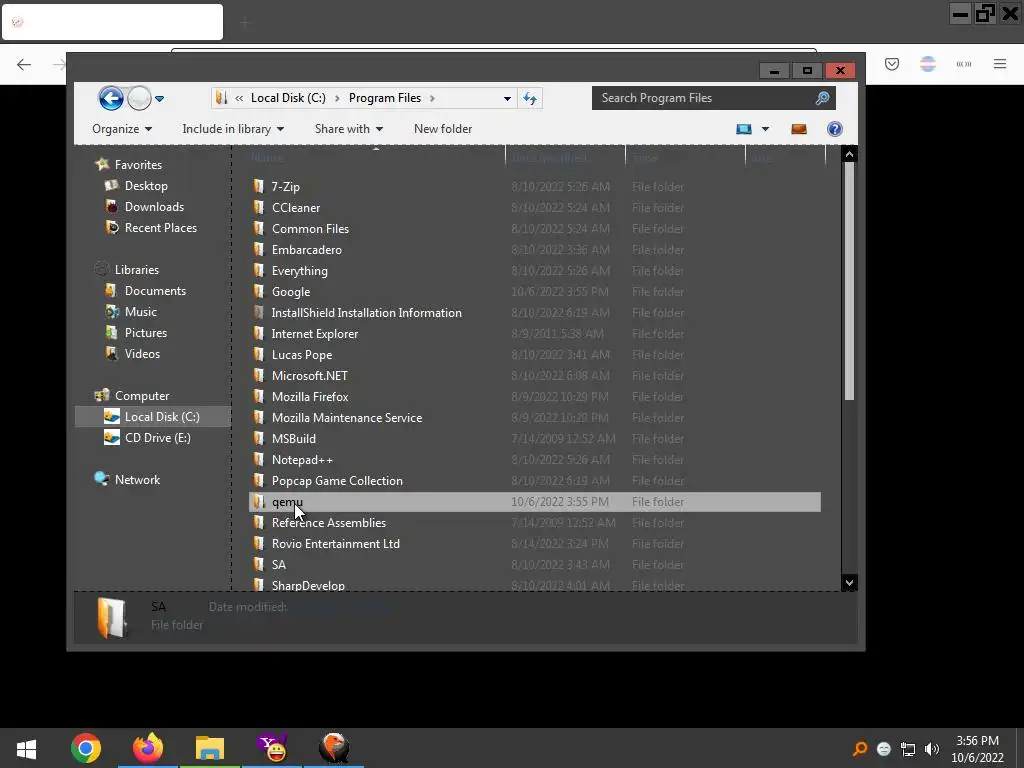The height and width of the screenshot is (768, 1024).
Task: Open the Documents library
Action: tap(155, 291)
